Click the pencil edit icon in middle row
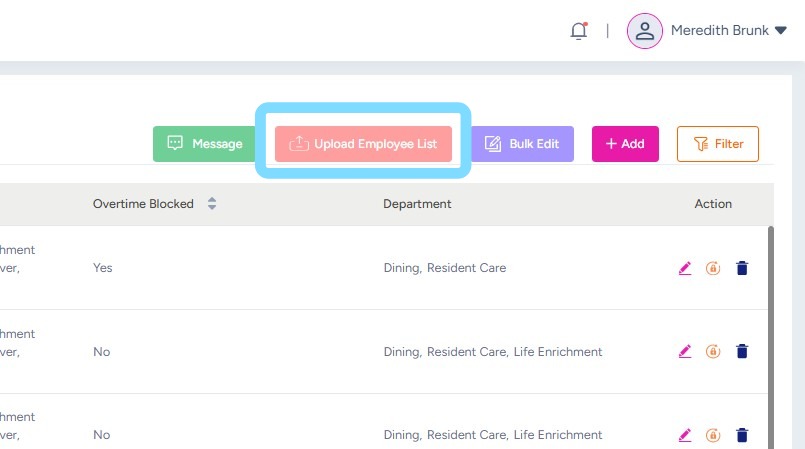The height and width of the screenshot is (449, 805). (685, 352)
